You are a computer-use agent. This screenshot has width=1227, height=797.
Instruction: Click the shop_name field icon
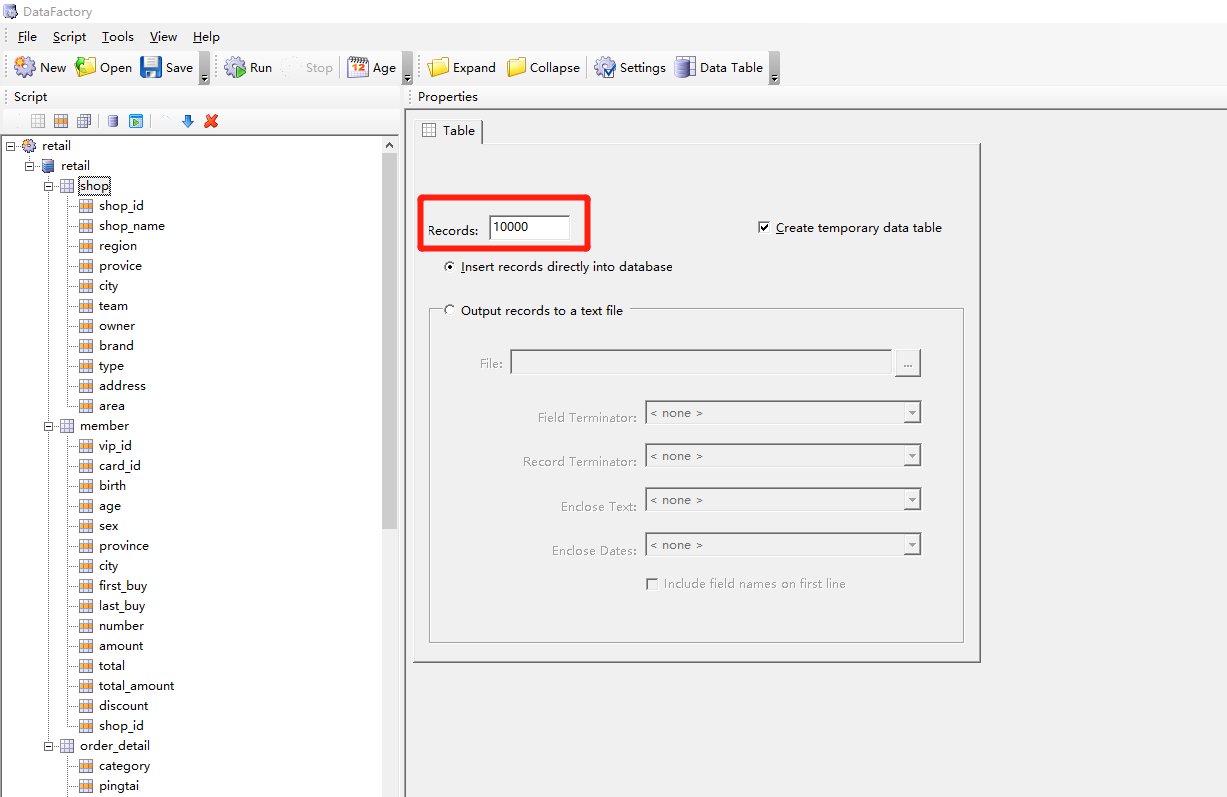[86, 226]
